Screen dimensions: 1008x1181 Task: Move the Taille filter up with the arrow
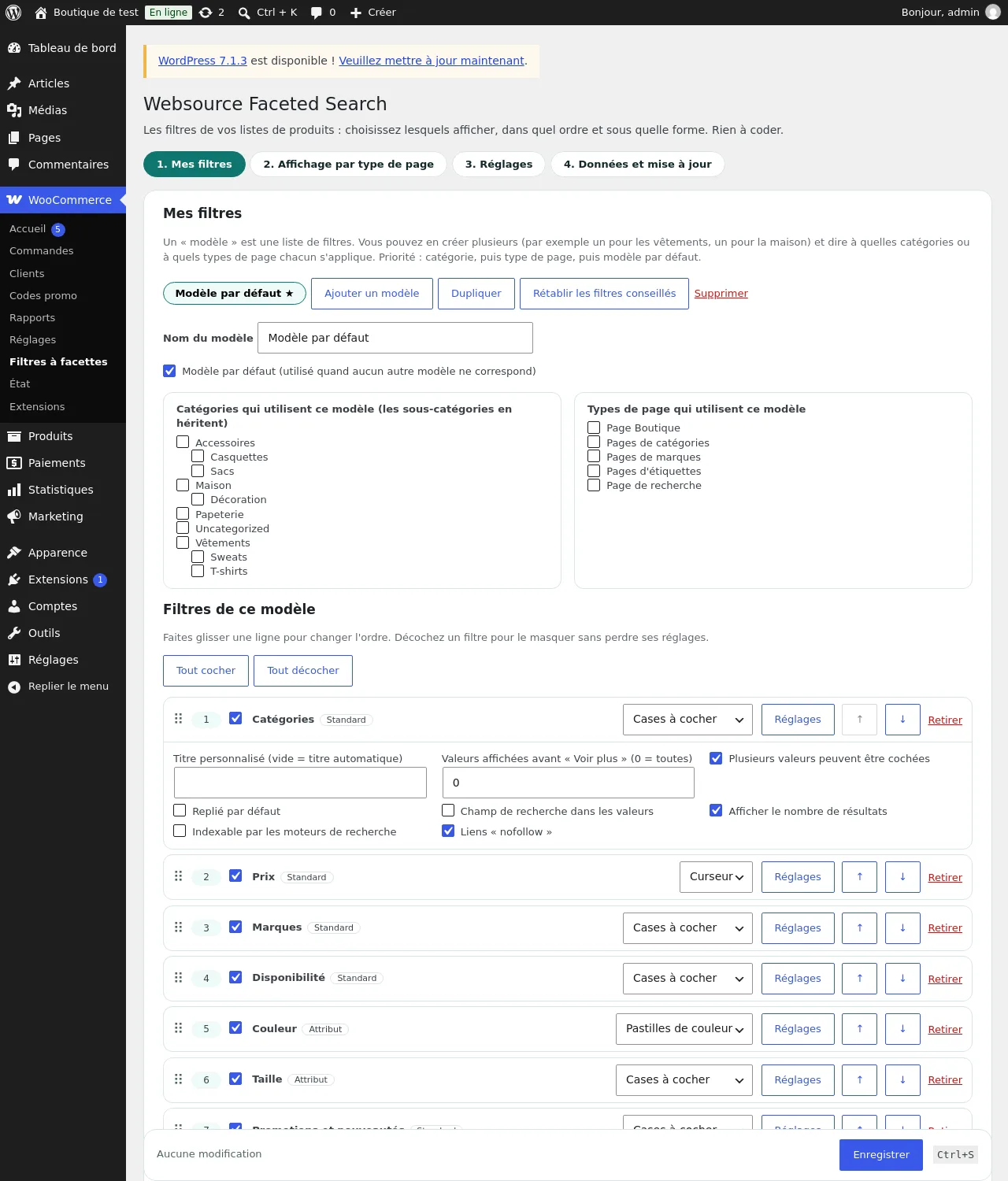point(859,1080)
